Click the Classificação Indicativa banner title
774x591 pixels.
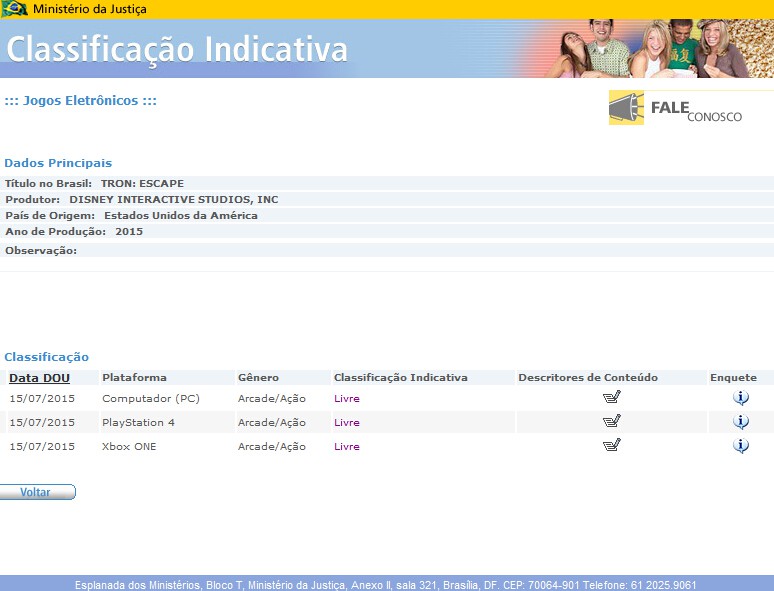coord(177,49)
